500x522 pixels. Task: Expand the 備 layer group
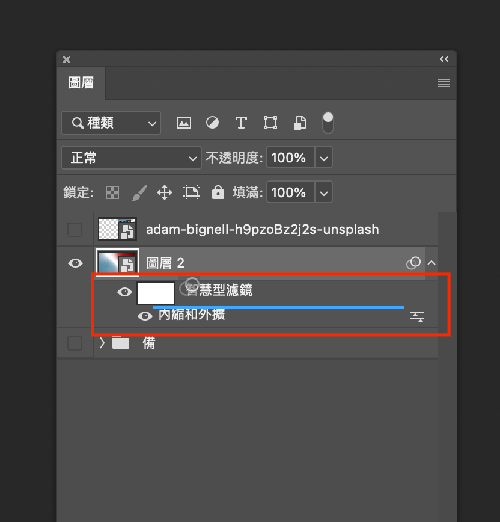tap(102, 343)
